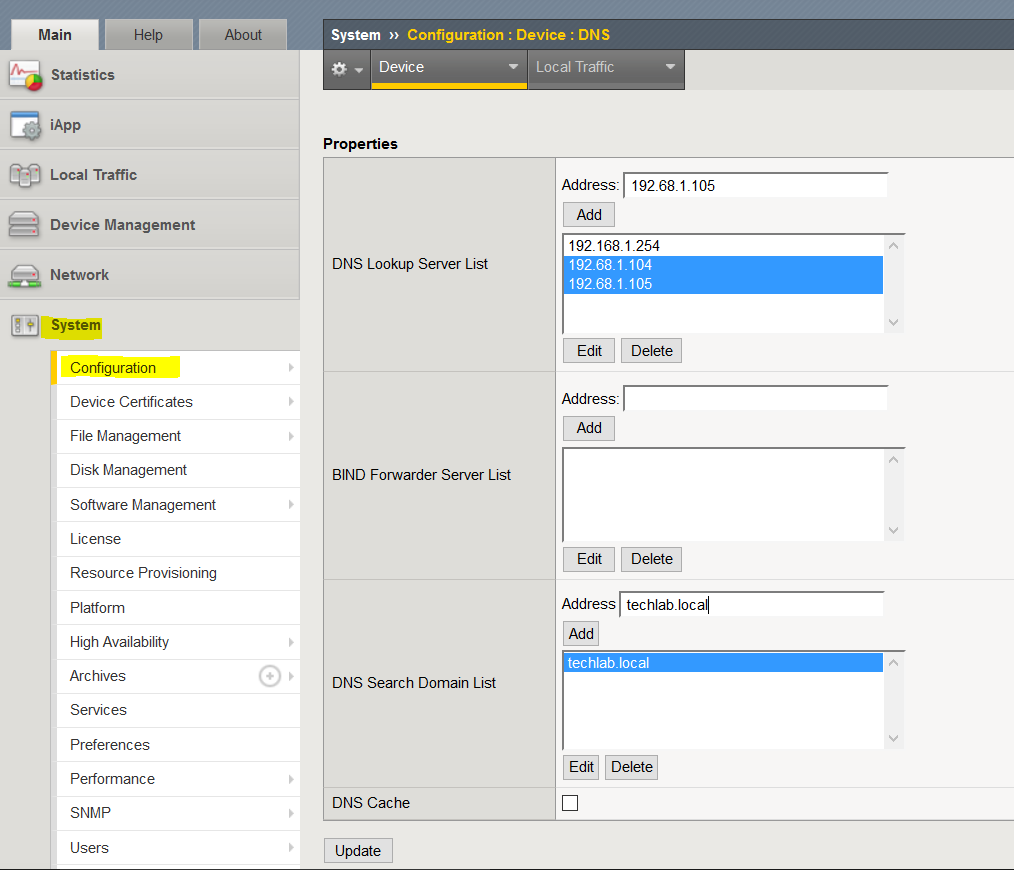The width and height of the screenshot is (1014, 870).
Task: Select 192.68.1.105 in lookup server list
Action: [723, 284]
